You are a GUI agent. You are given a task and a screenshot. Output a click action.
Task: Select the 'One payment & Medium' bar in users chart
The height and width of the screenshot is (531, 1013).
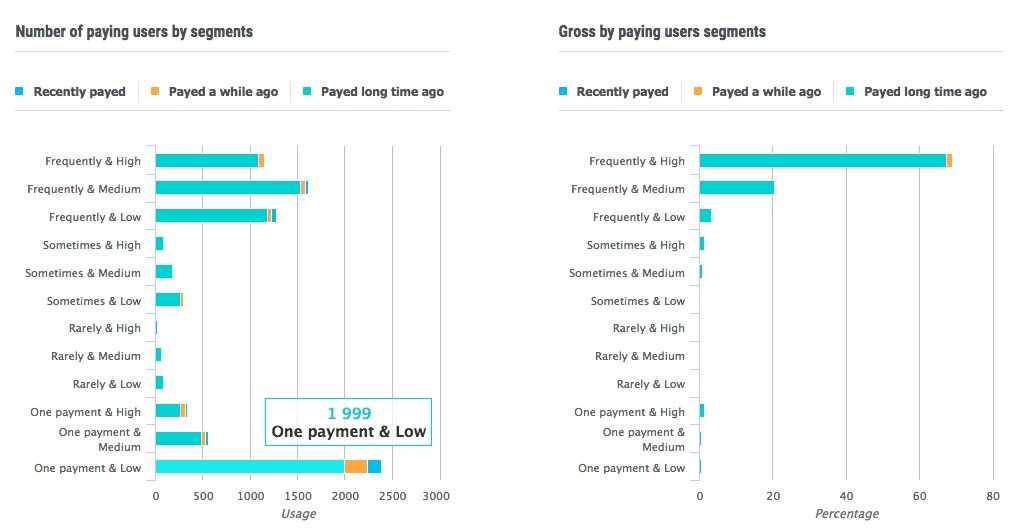point(182,439)
